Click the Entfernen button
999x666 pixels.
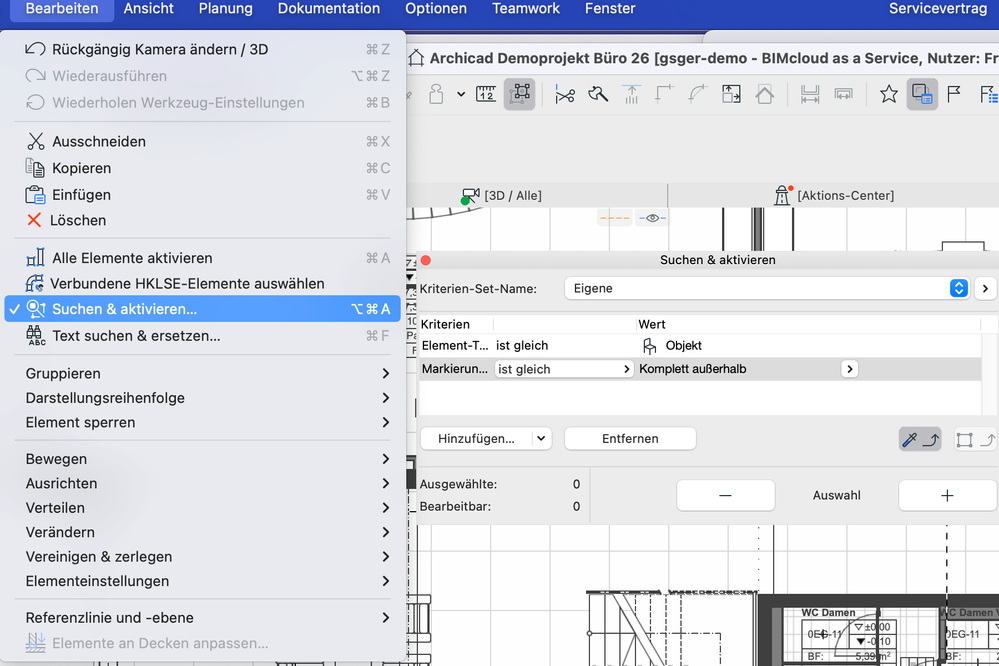pos(630,438)
